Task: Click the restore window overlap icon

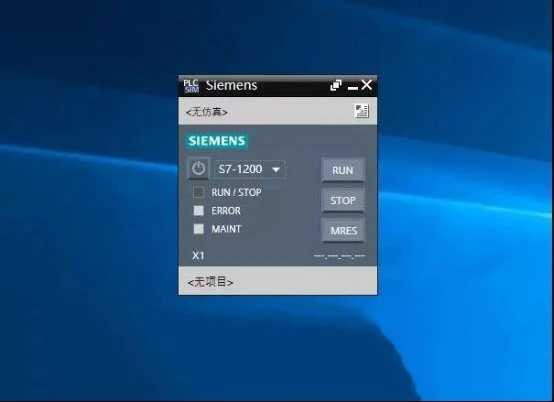Action: tap(336, 85)
